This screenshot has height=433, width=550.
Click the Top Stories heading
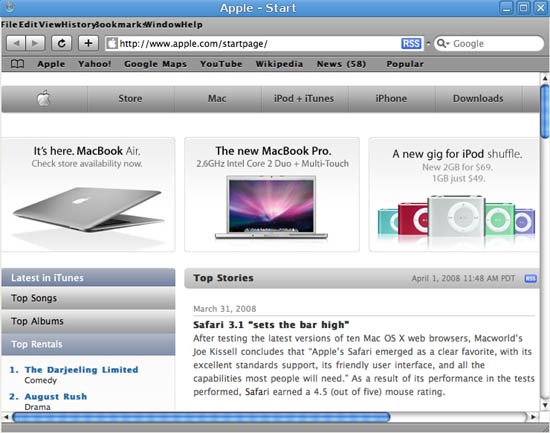[223, 278]
